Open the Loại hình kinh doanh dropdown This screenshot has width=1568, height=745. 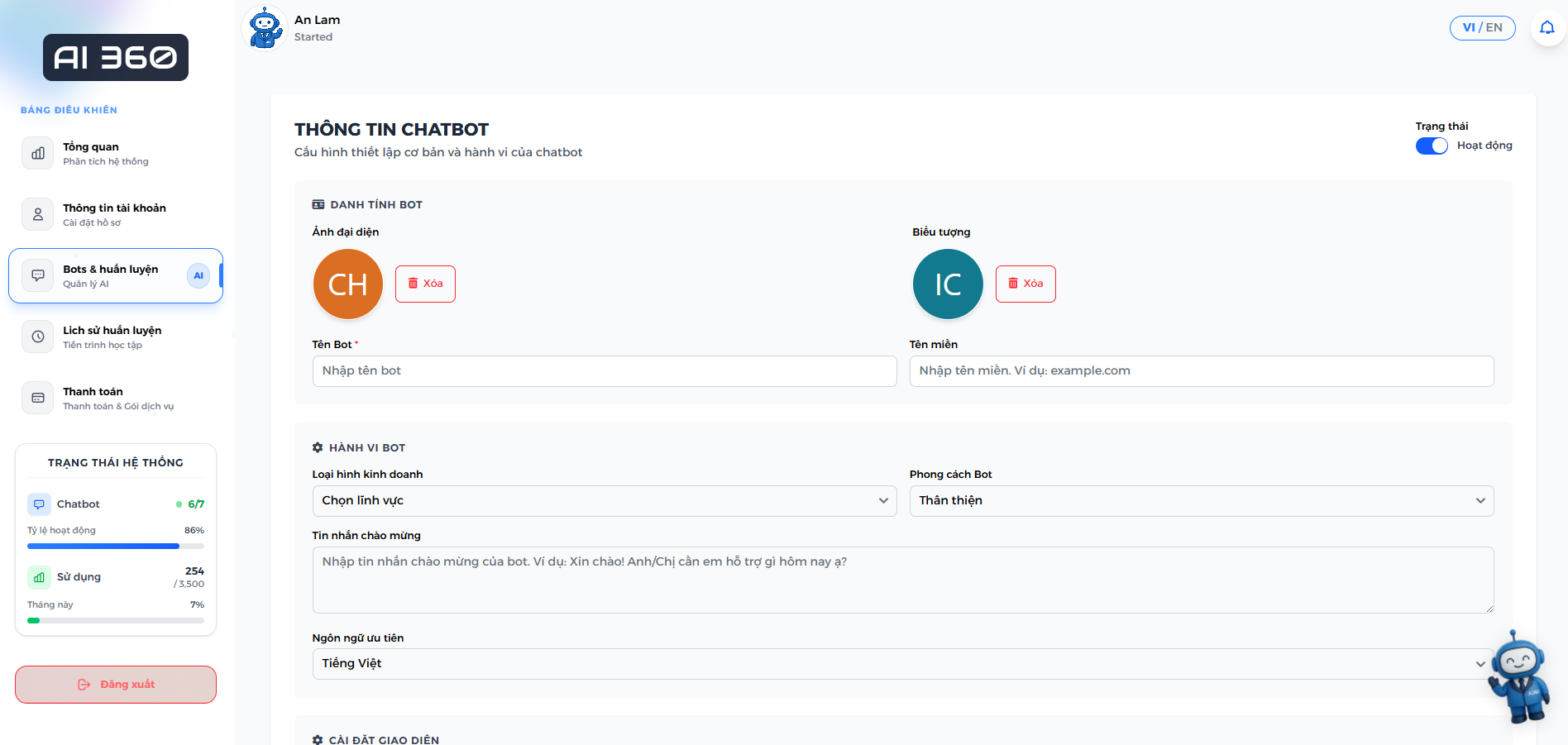(x=604, y=501)
